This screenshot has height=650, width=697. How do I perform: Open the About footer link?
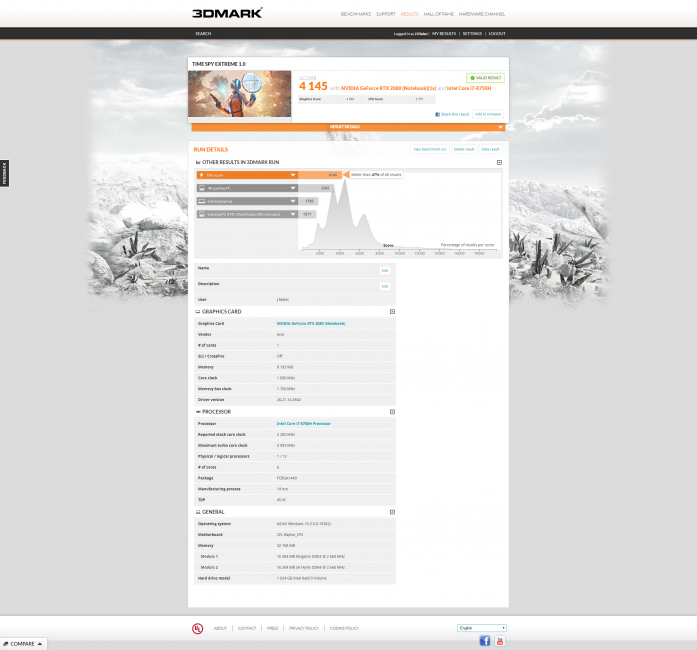220,629
